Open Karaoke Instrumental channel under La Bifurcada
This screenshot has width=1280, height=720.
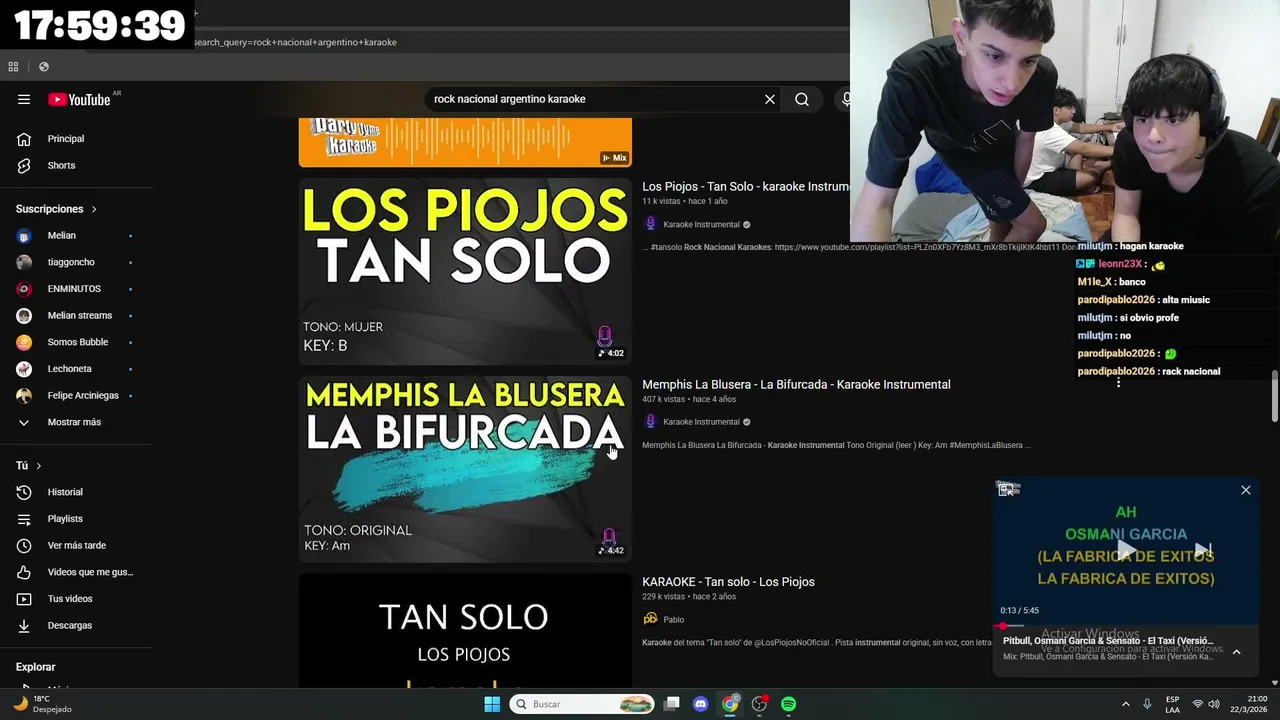tap(701, 422)
